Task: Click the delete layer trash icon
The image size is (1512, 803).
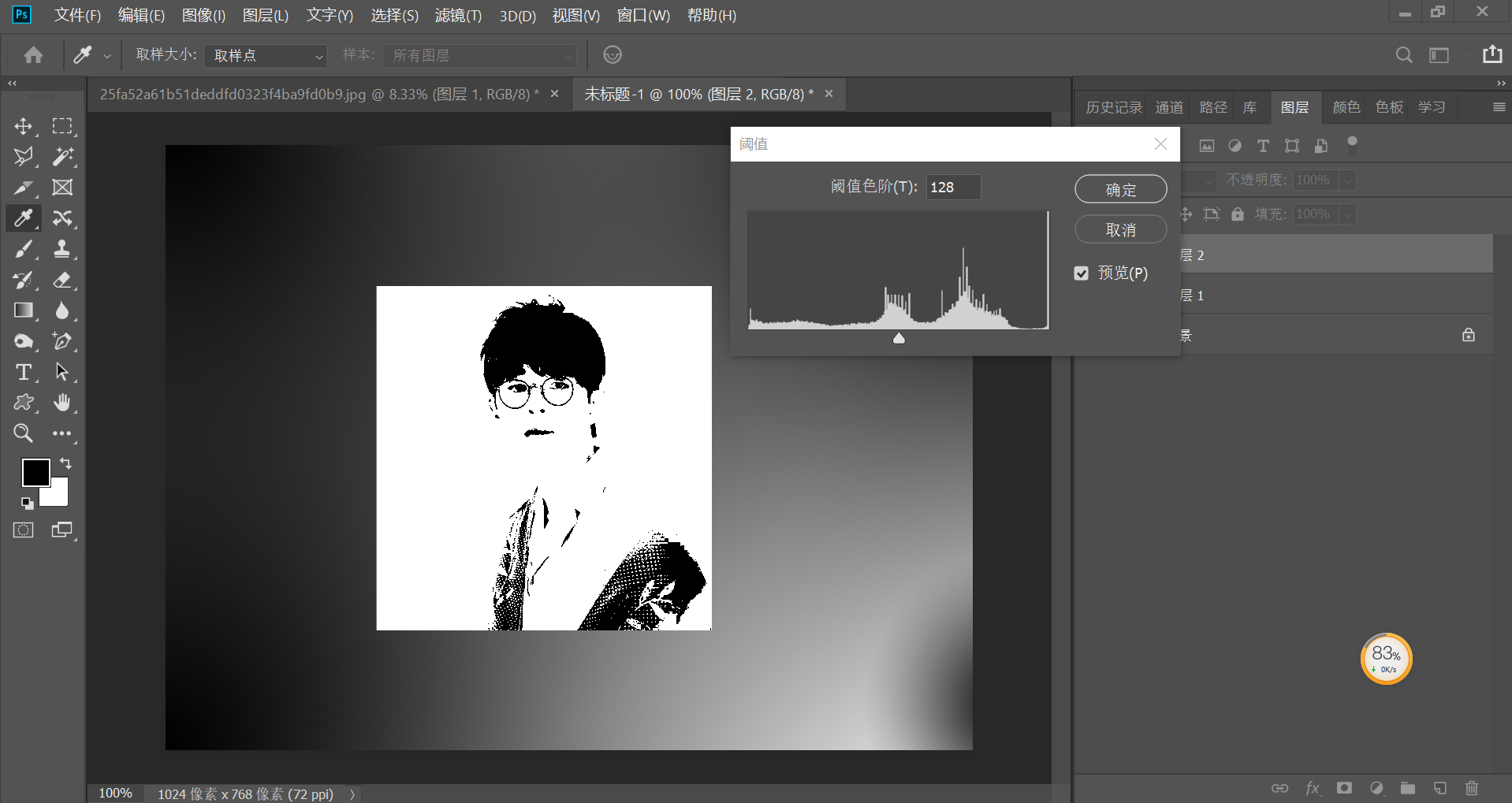Action: pos(1472,788)
